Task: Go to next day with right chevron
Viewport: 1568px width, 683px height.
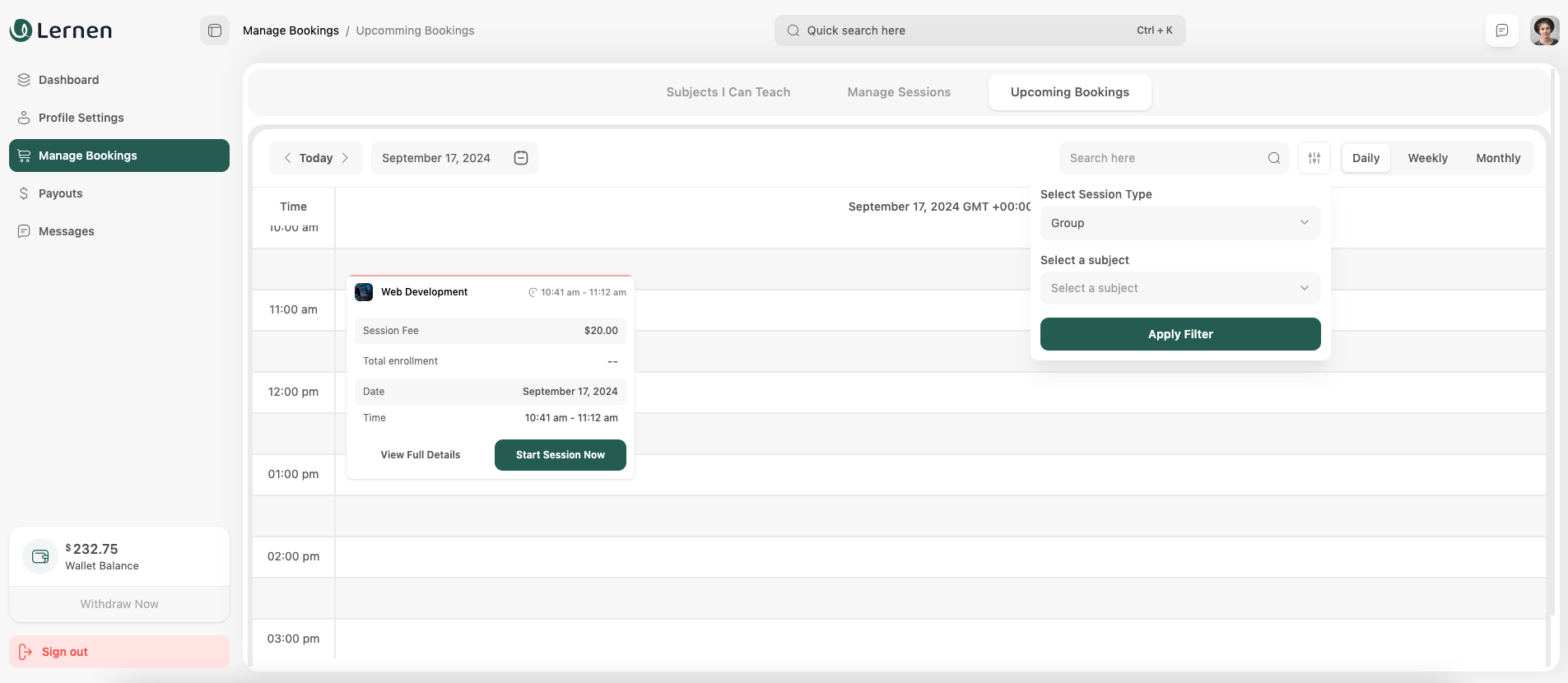Action: point(345,158)
